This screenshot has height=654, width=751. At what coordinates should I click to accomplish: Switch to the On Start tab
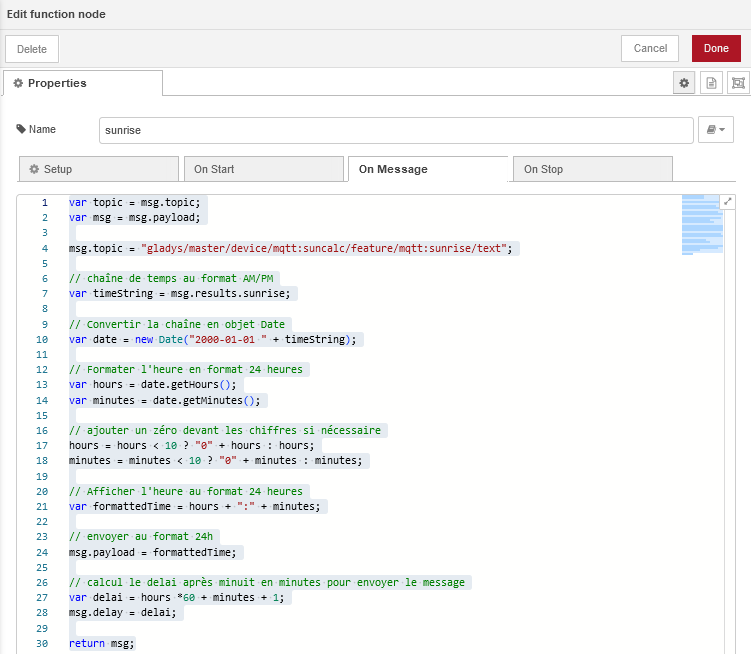click(x=263, y=170)
